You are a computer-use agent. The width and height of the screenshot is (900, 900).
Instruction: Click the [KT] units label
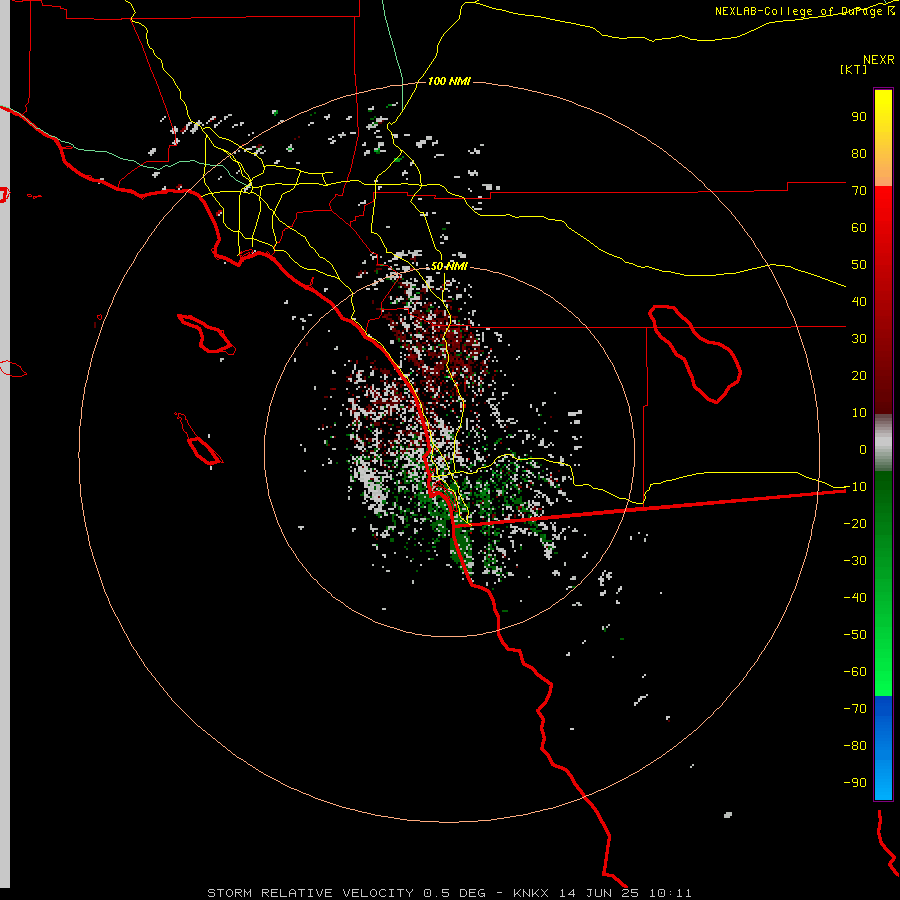tap(854, 69)
